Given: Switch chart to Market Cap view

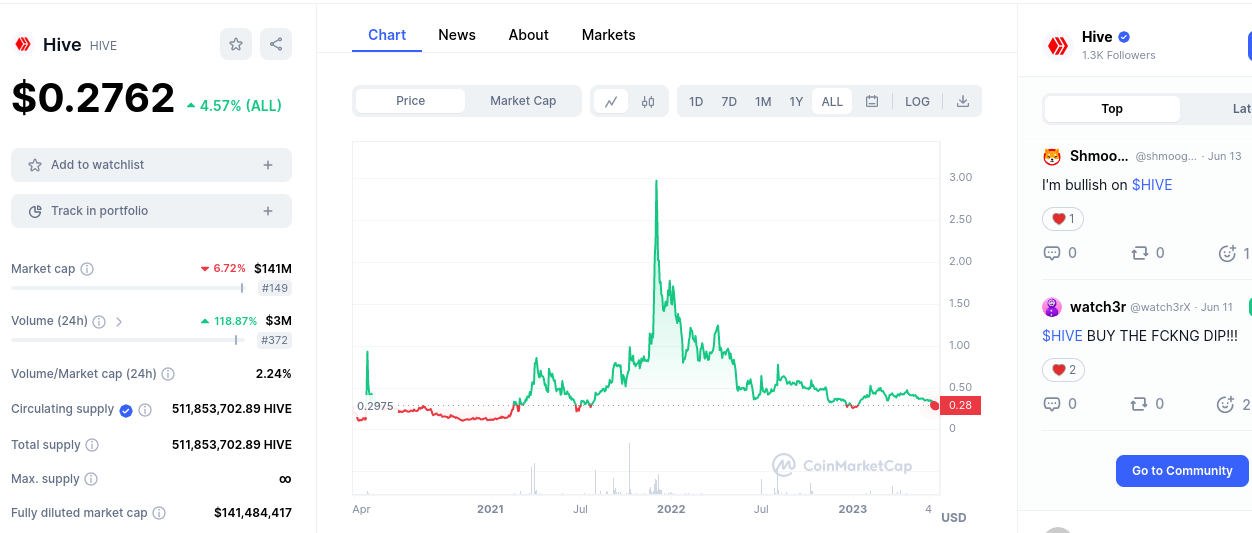Looking at the screenshot, I should [523, 101].
